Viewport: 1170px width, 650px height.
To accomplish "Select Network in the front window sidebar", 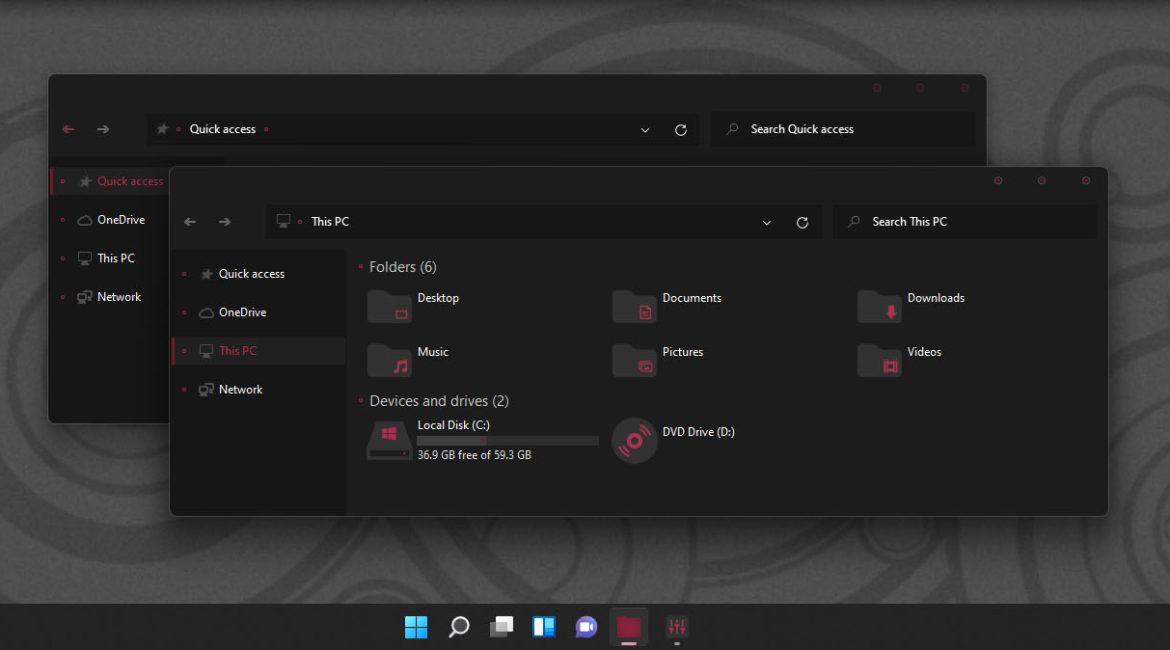I will coord(240,390).
